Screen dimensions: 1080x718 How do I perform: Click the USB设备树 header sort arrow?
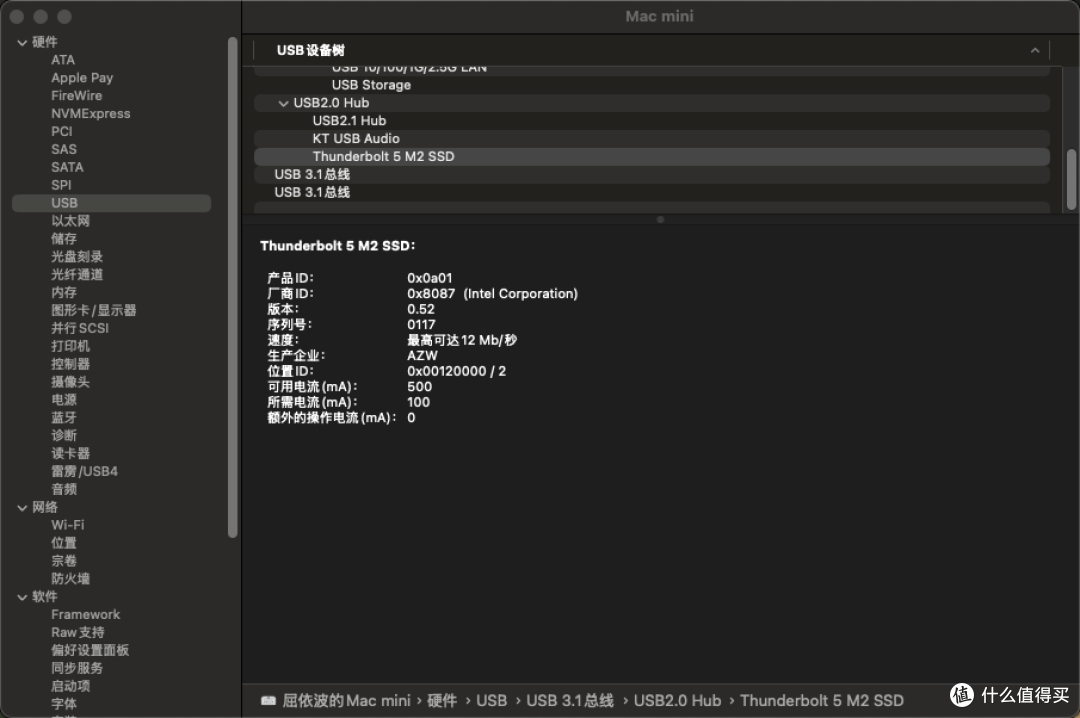[1035, 50]
